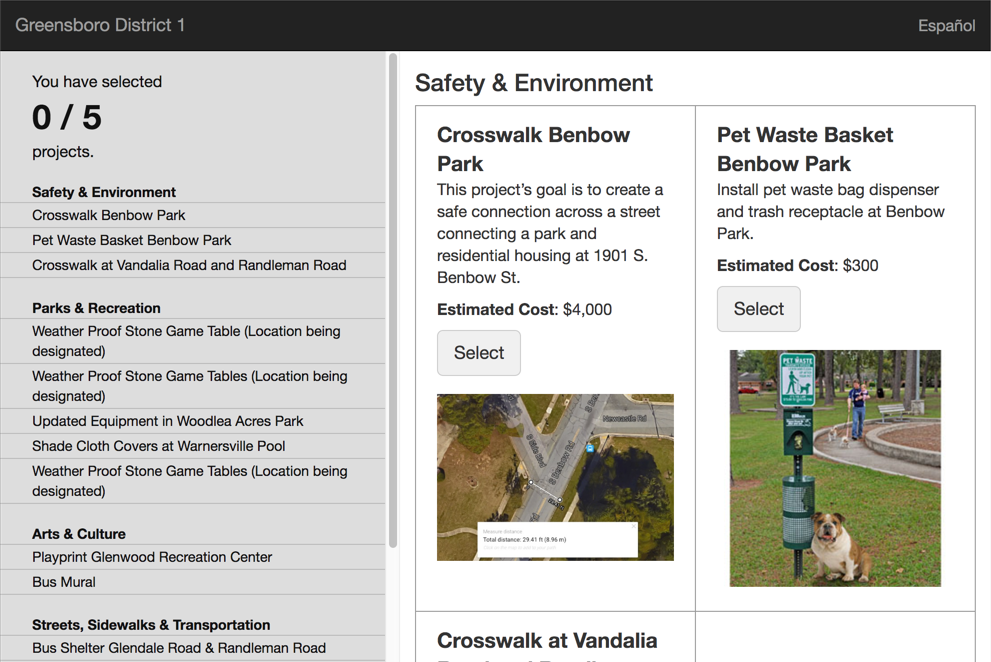Click Streets, Sidewalks & Transportation heading
This screenshot has width=991, height=662.
click(151, 625)
